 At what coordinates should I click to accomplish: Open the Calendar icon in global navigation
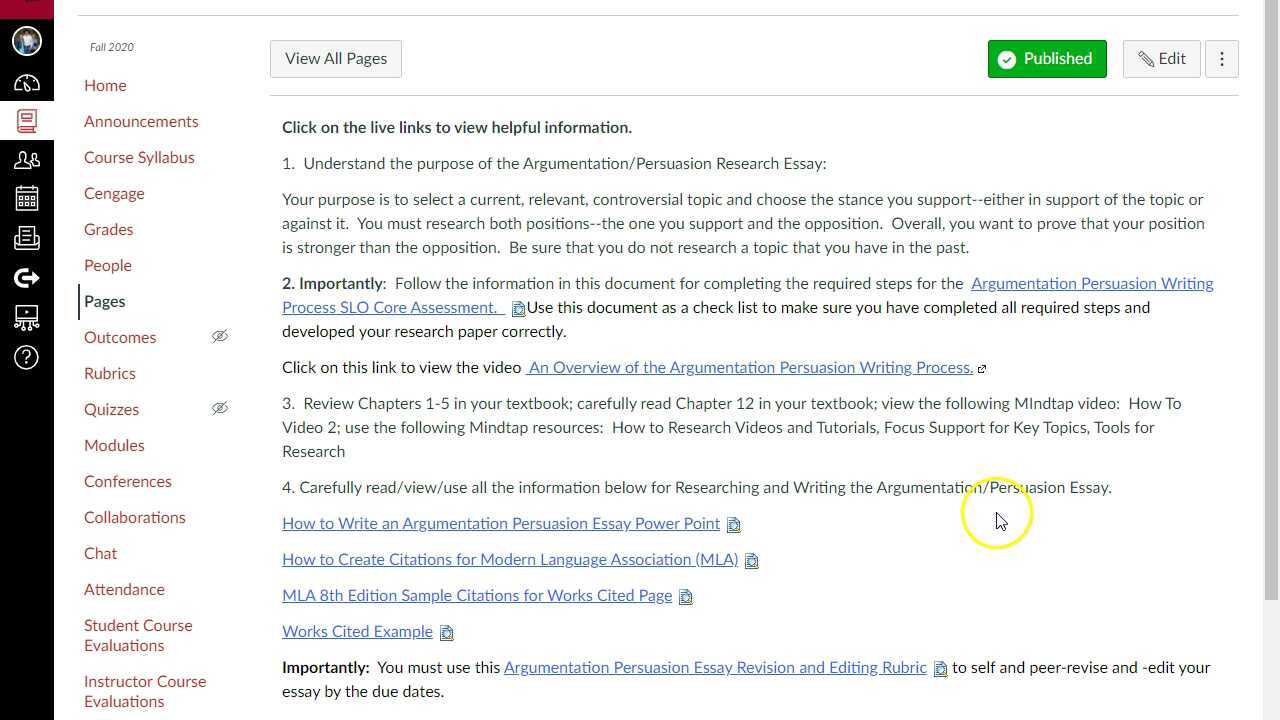tap(26, 198)
